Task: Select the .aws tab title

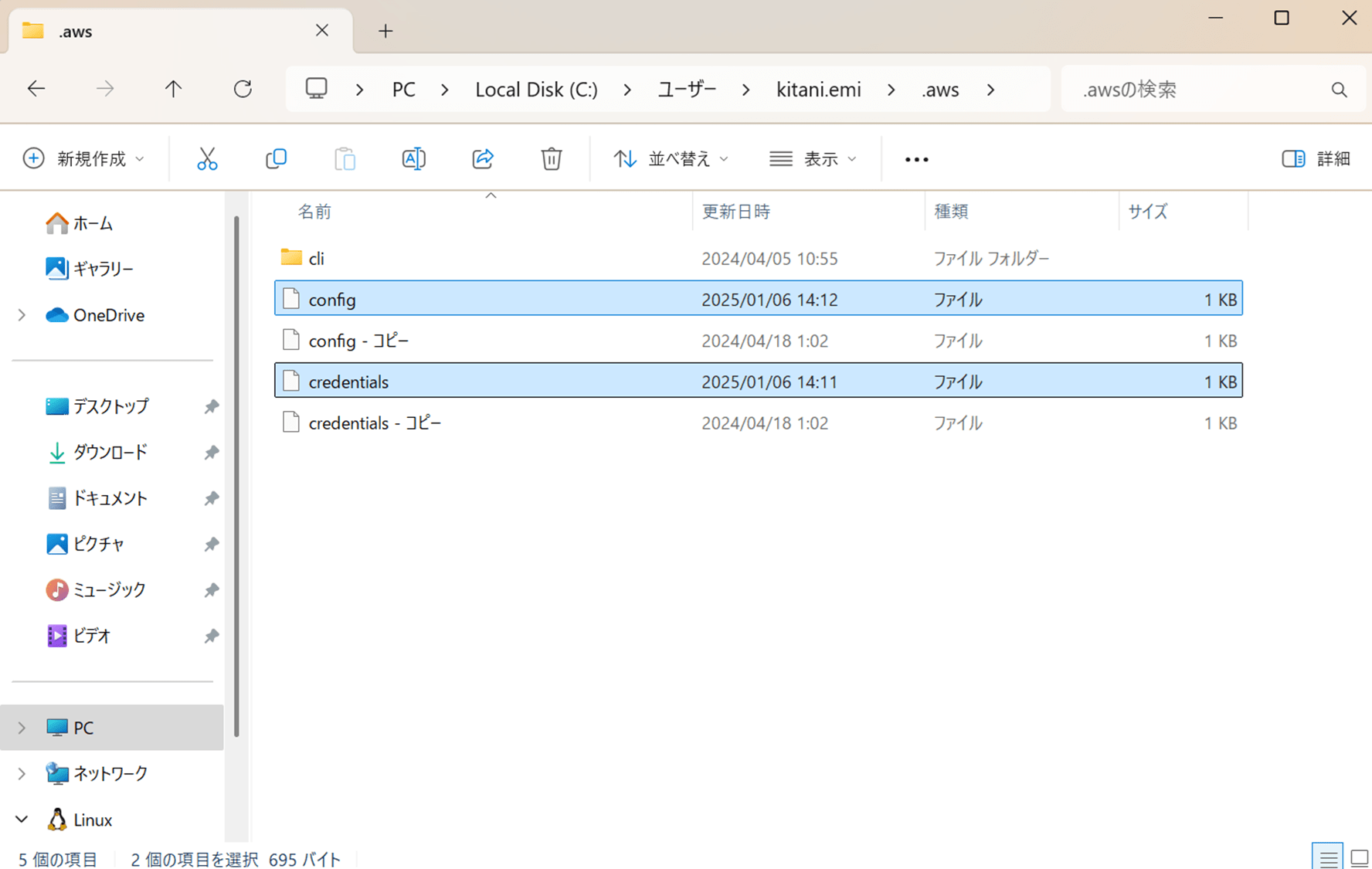Action: coord(76,32)
